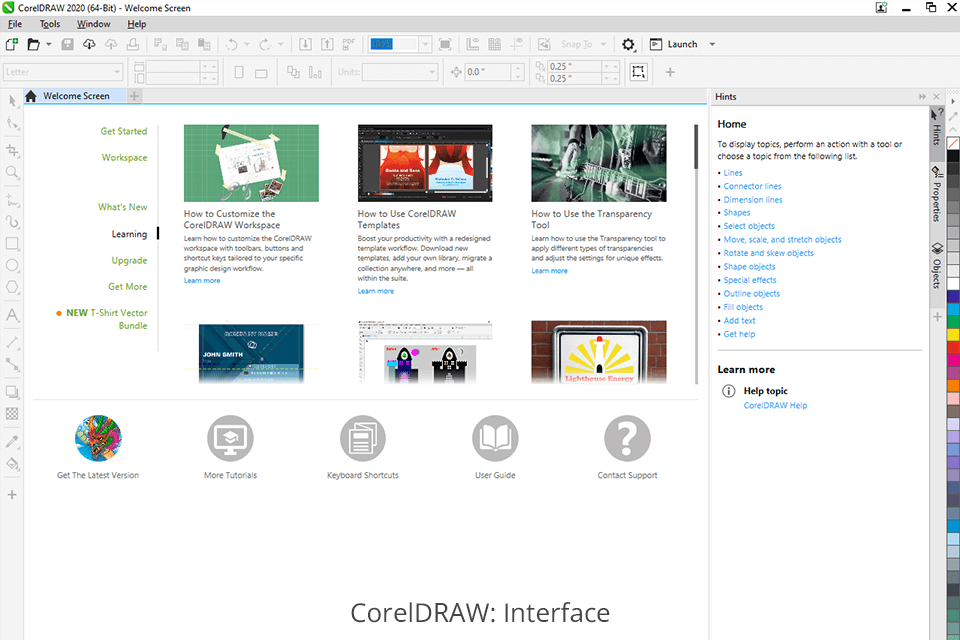Click Learn more under Transparency Tool
The image size is (960, 640).
[x=549, y=271]
